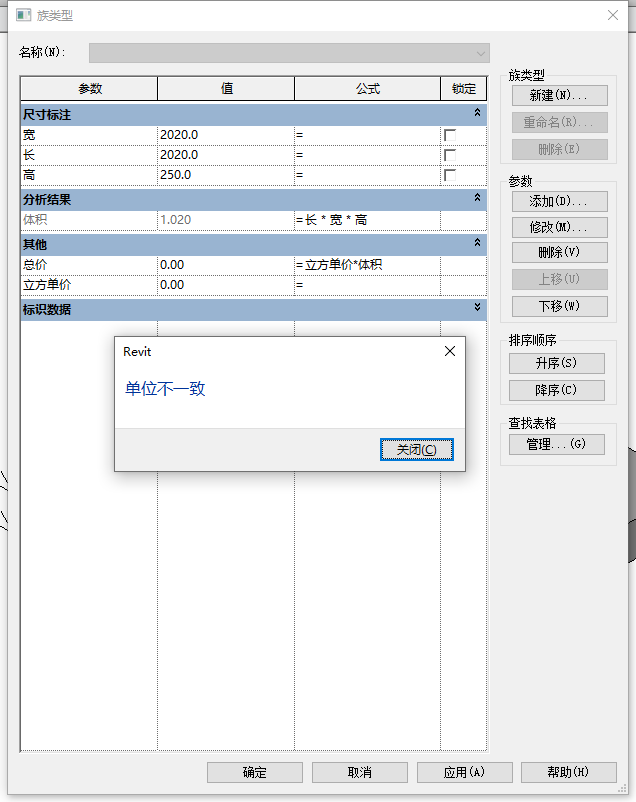The height and width of the screenshot is (802, 636).
Task: Click formula cell =立方单价*体积
Action: 367,265
